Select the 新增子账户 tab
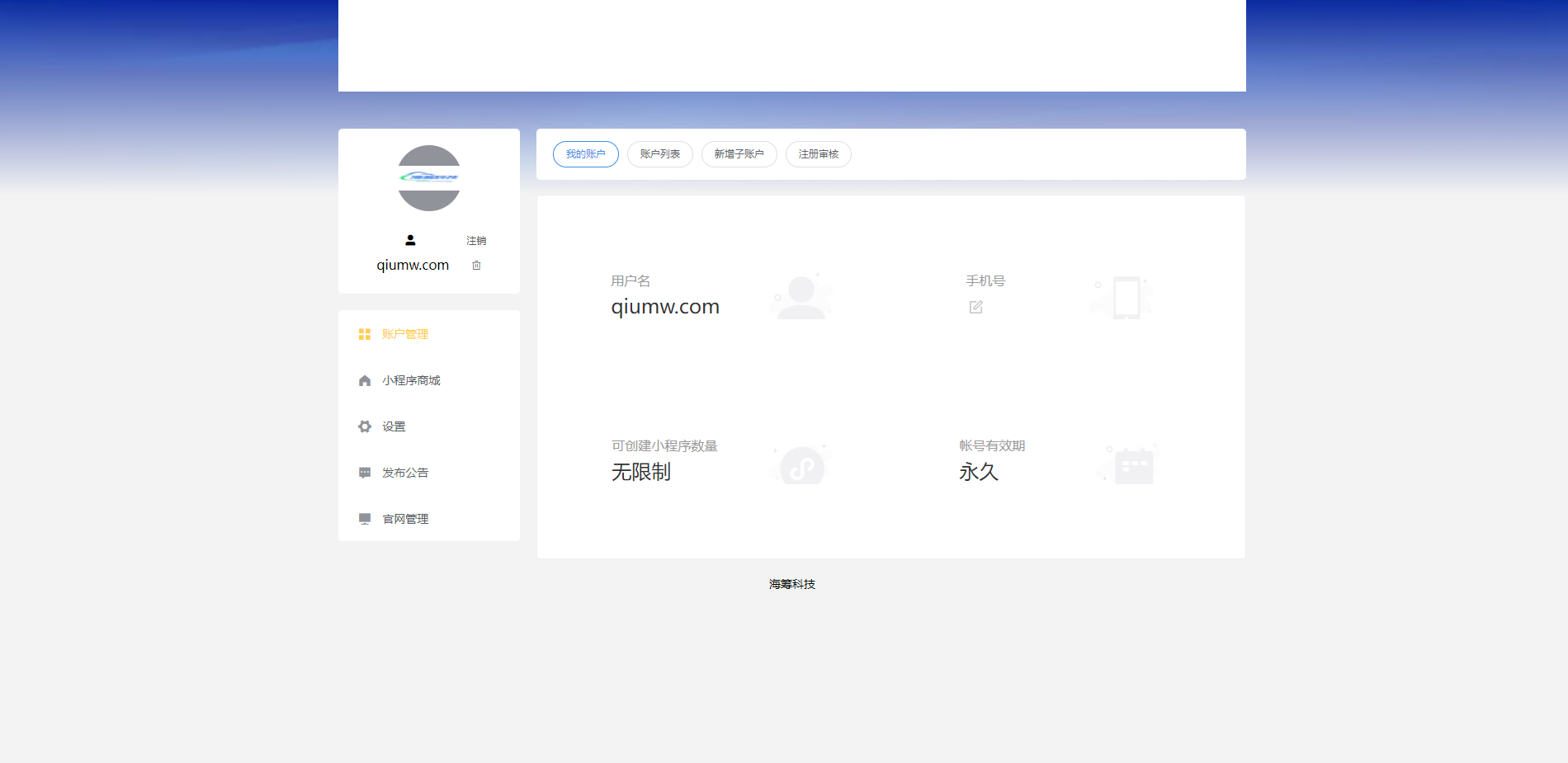Screen dimensions: 1568x763 point(739,154)
